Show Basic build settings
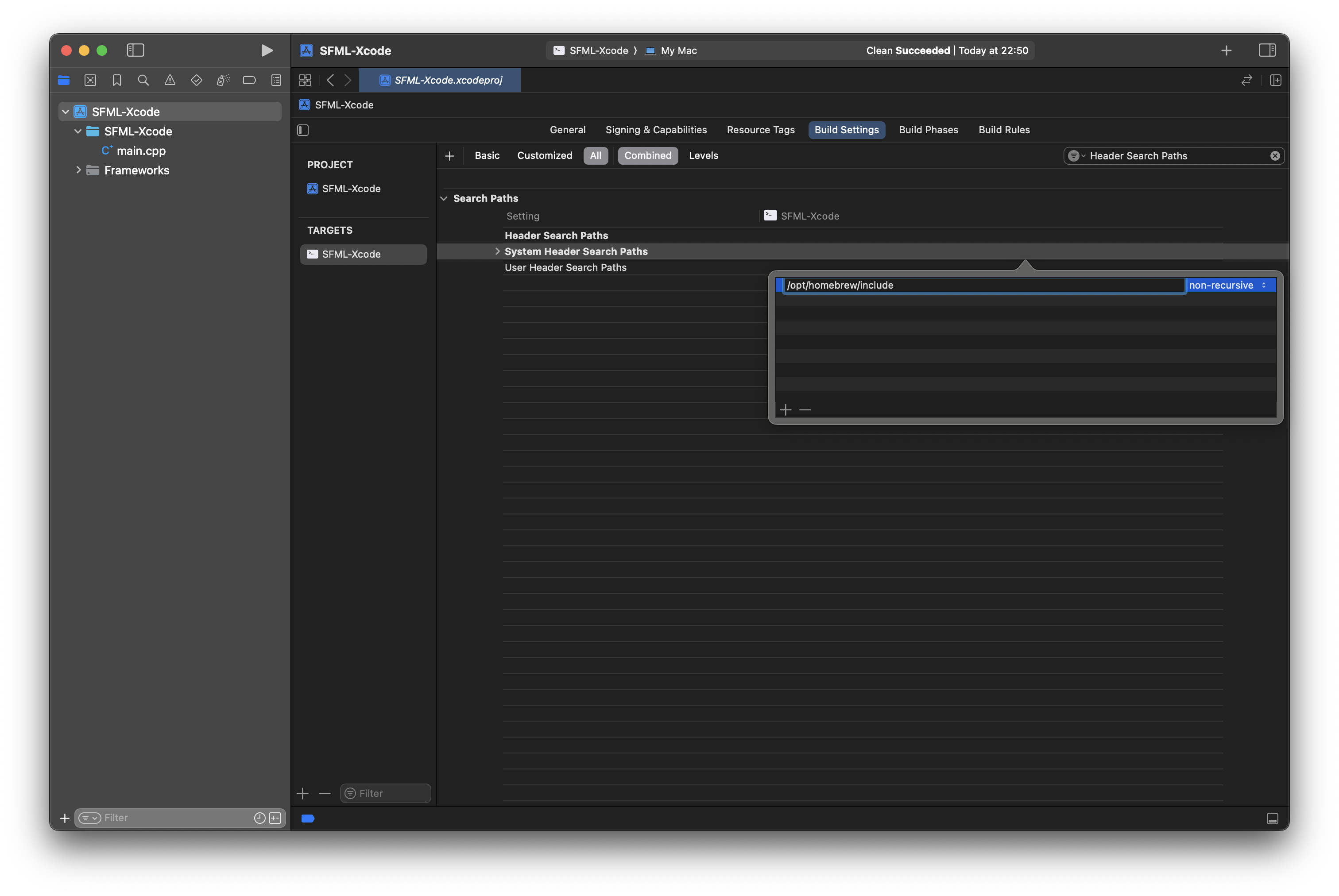Screen dimensions: 1339x896 [487, 155]
